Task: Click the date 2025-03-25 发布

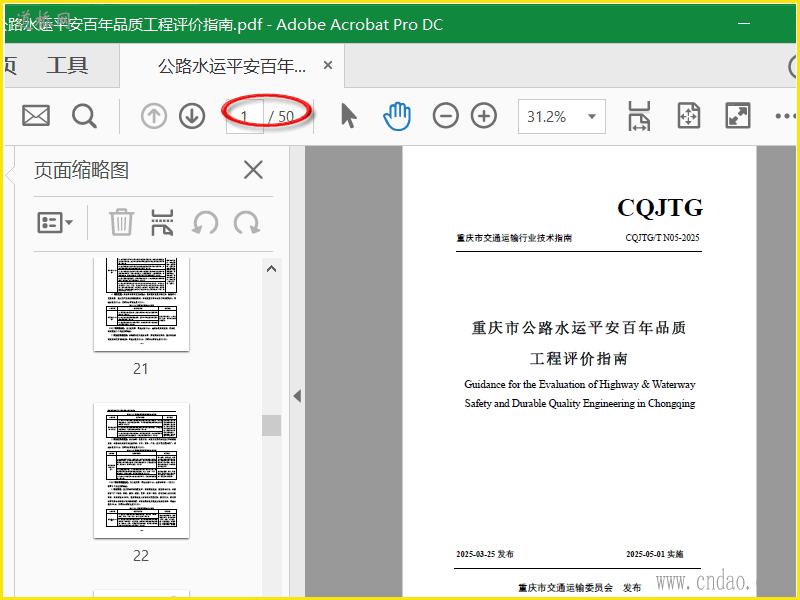Action: click(485, 554)
